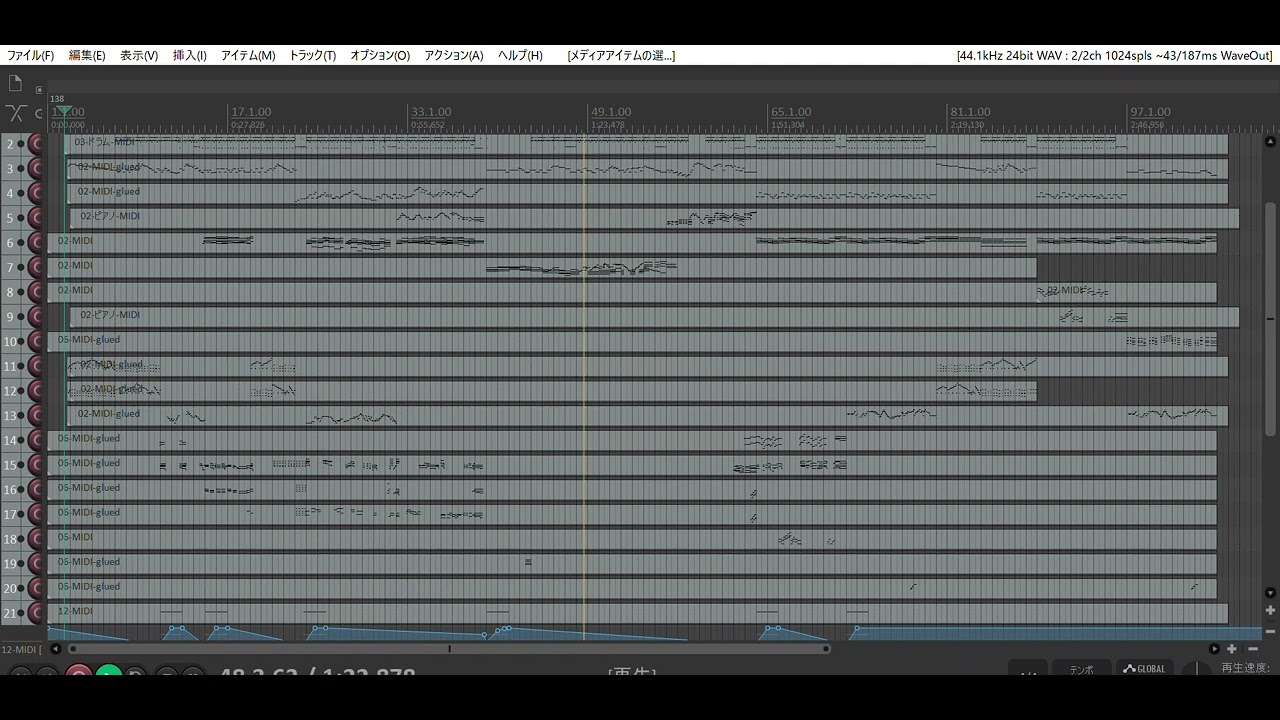1280x720 pixels.
Task: Open the 表示(V) menu
Action: [x=139, y=56]
